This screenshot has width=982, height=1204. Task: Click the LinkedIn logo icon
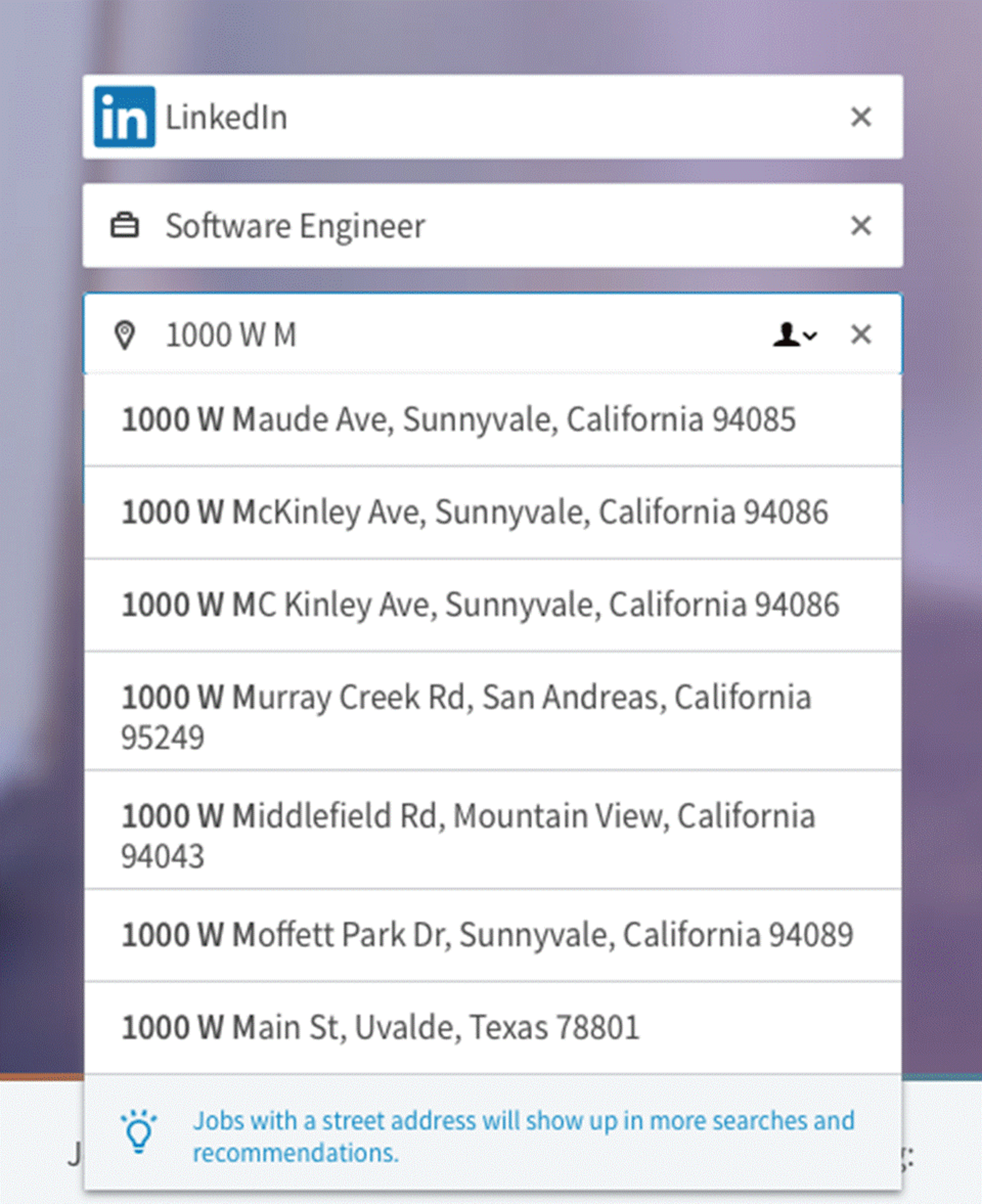pyautogui.click(x=124, y=117)
